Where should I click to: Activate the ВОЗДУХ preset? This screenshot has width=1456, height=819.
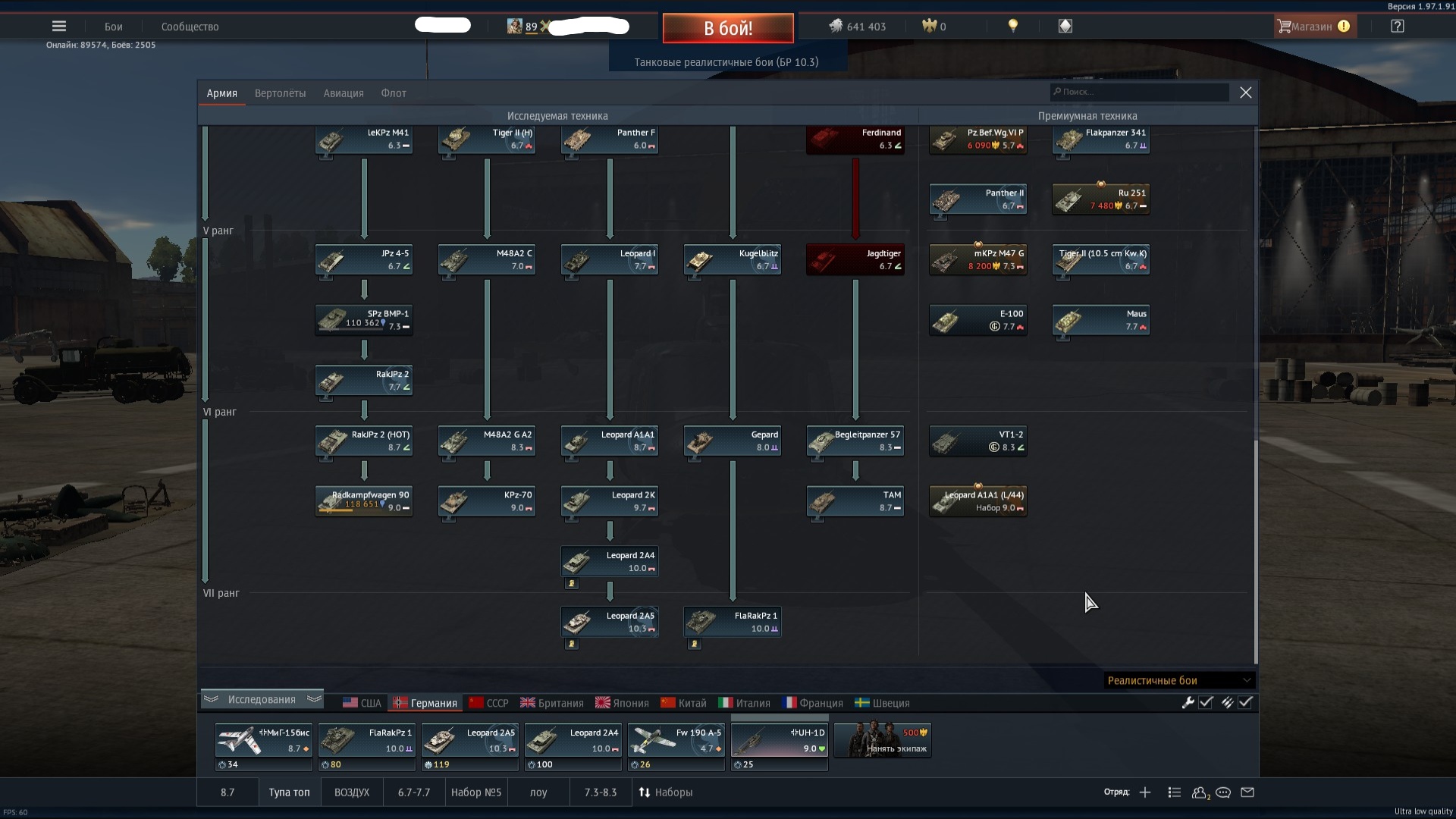[352, 792]
